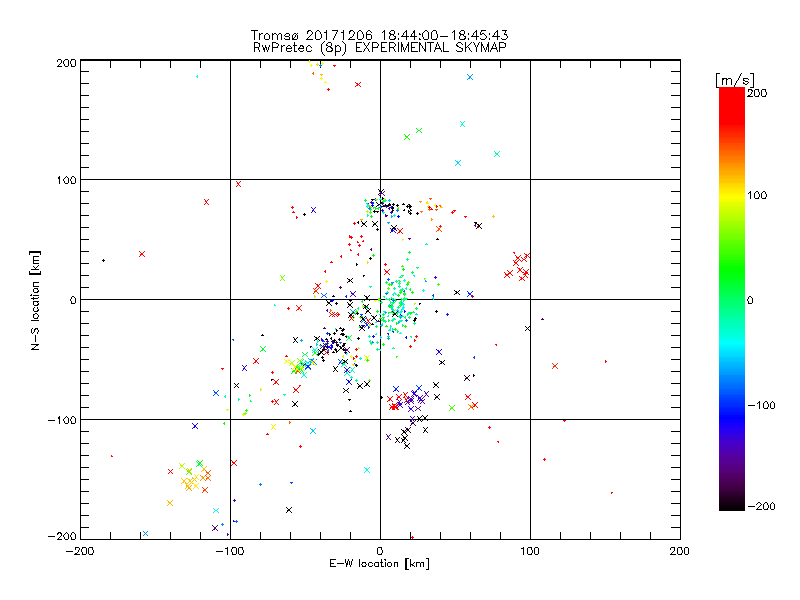Click the colorbar tick label '-200'
This screenshot has height=600, width=800.
pos(761,506)
